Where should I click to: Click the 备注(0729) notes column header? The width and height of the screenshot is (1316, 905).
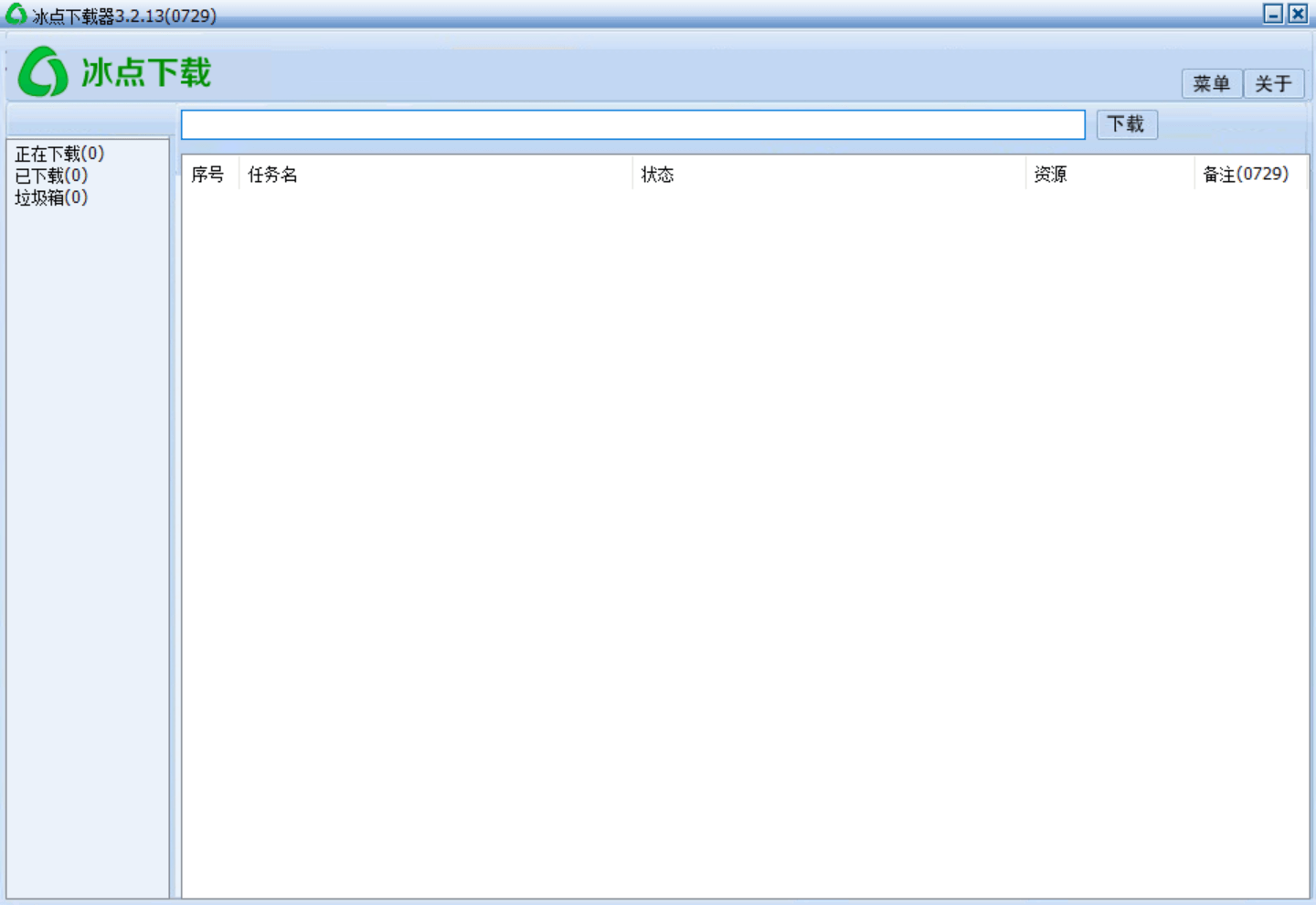tap(1247, 175)
